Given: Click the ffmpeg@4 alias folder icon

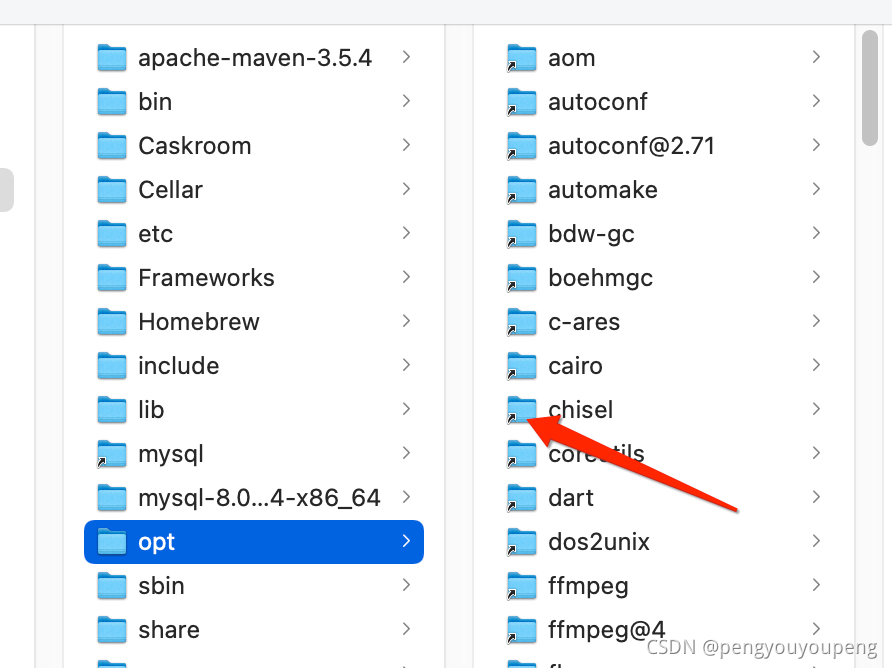Looking at the screenshot, I should pyautogui.click(x=522, y=629).
